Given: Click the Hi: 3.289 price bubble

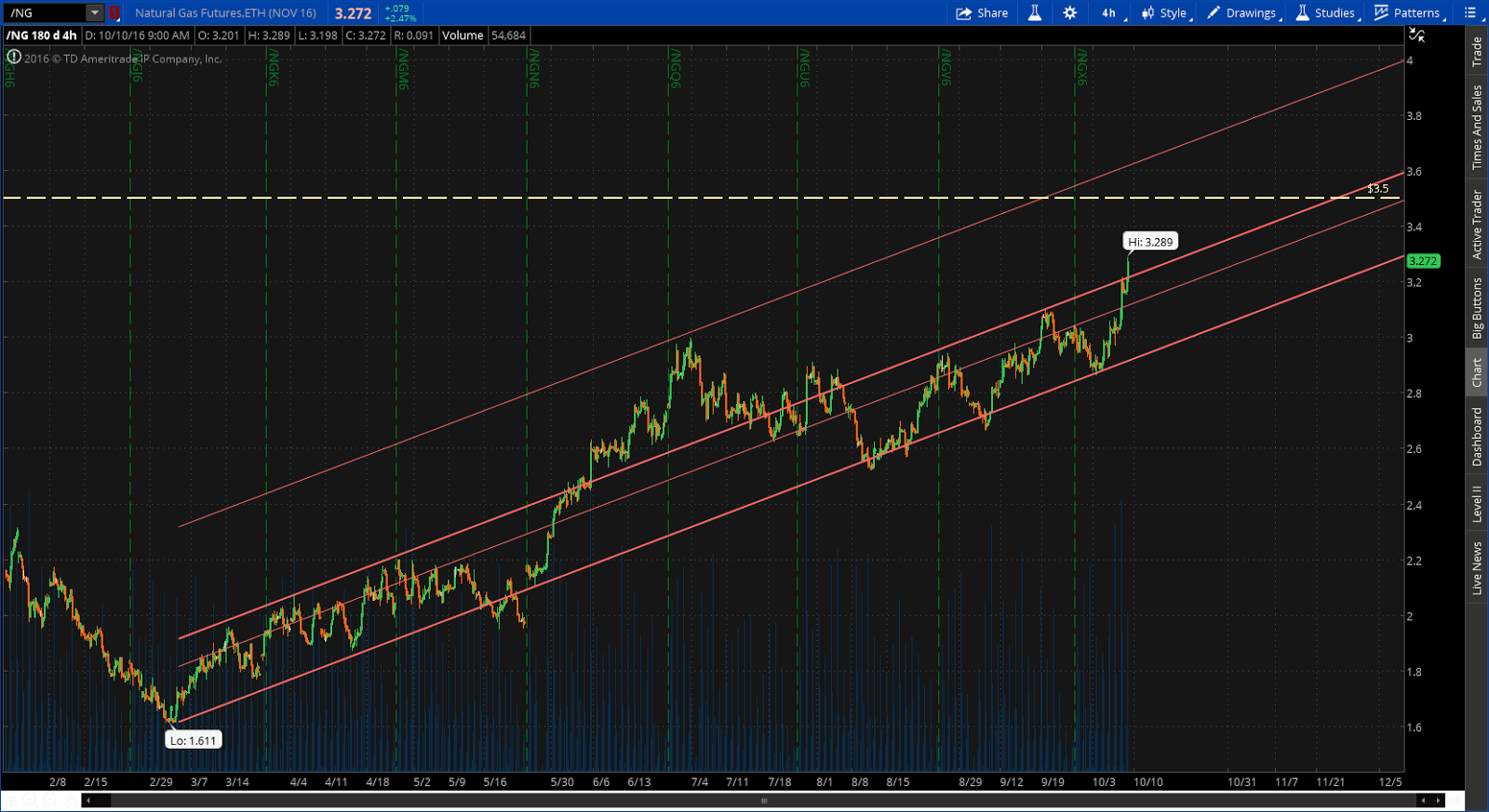Looking at the screenshot, I should [1150, 242].
